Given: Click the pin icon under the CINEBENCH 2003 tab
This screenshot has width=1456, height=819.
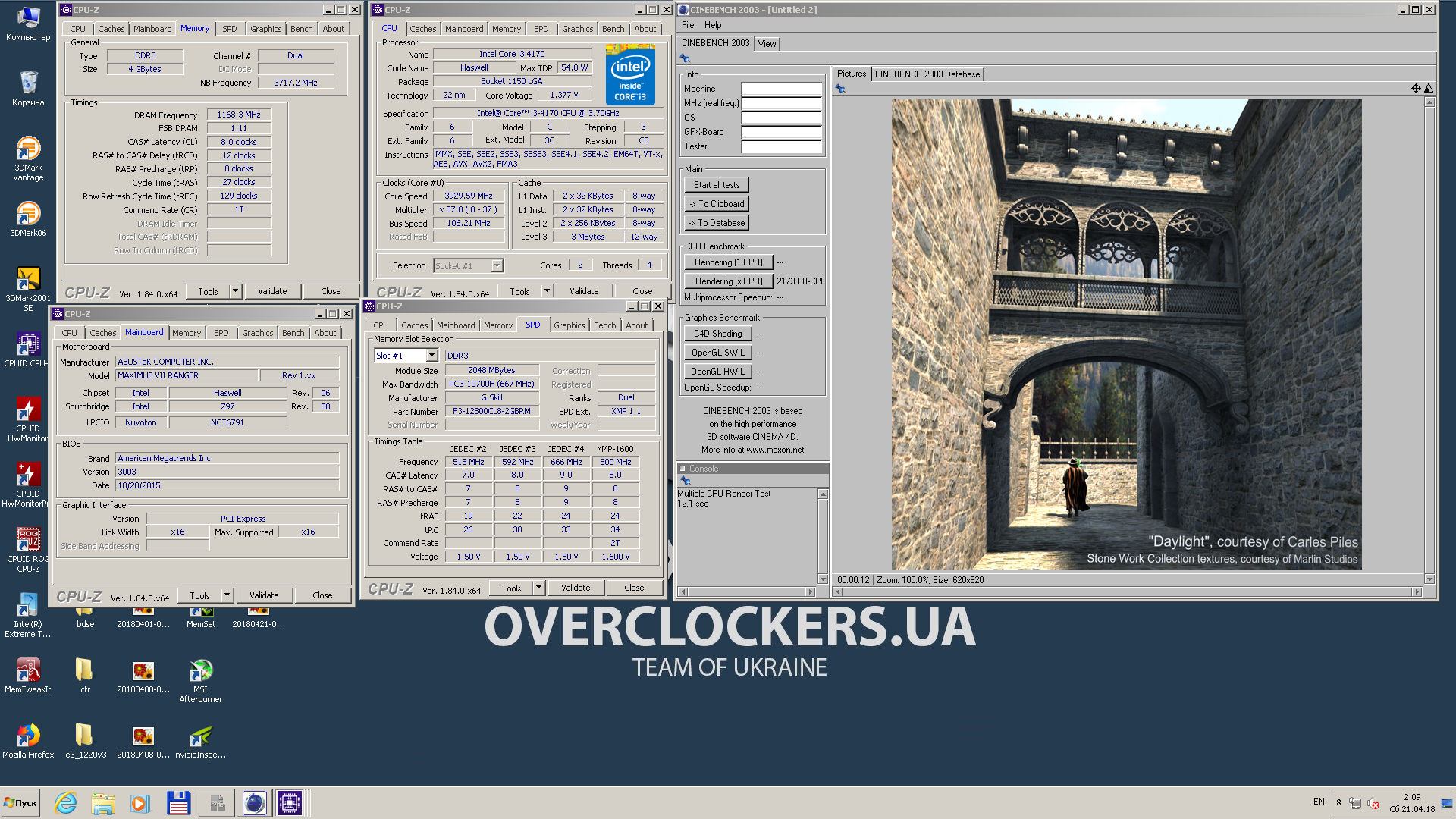Looking at the screenshot, I should click(x=685, y=58).
